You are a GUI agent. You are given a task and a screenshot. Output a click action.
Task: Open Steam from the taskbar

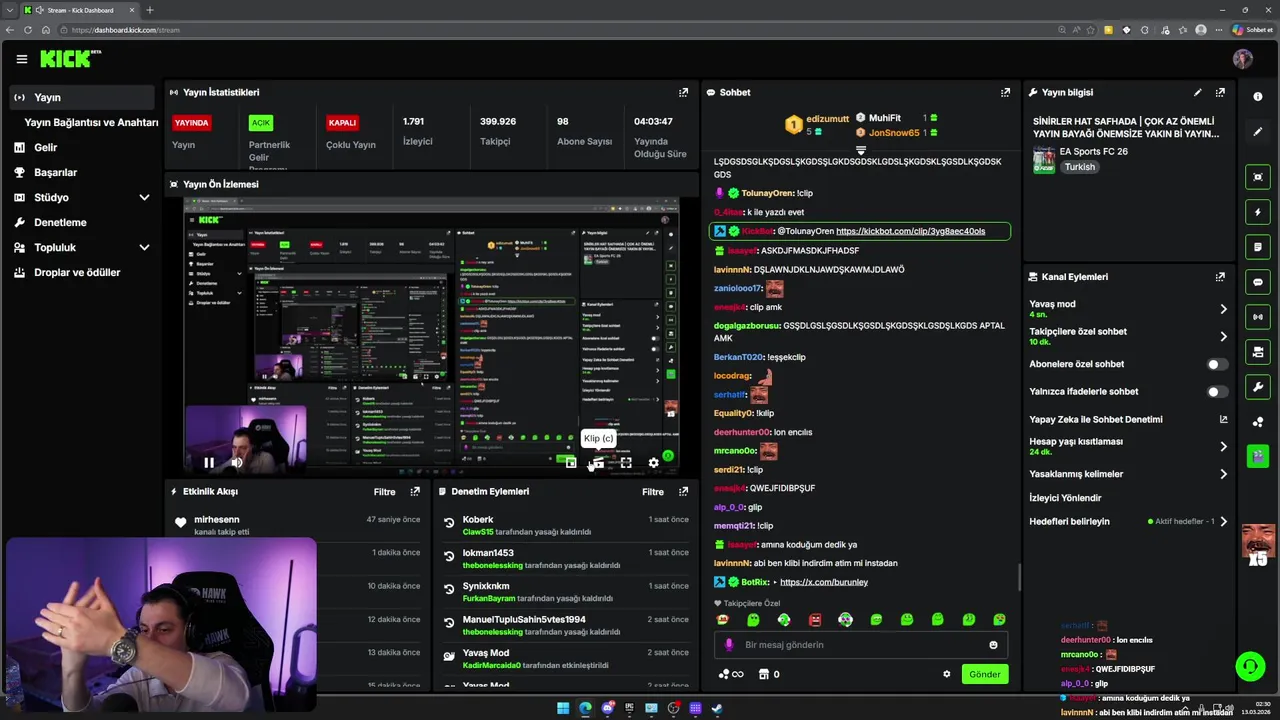717,708
